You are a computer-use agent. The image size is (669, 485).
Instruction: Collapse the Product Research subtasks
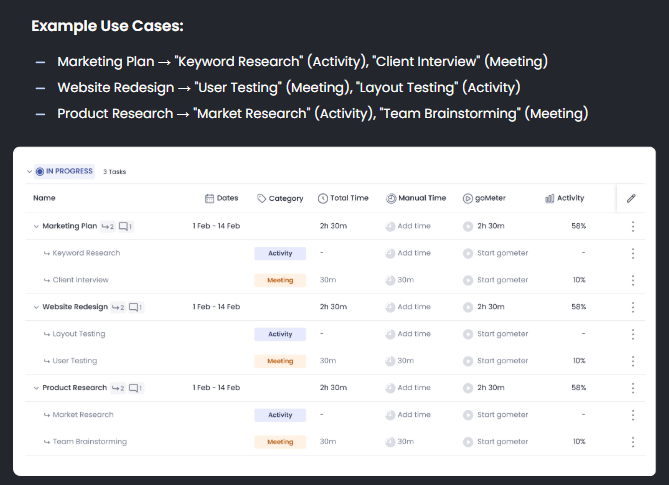[x=36, y=388]
